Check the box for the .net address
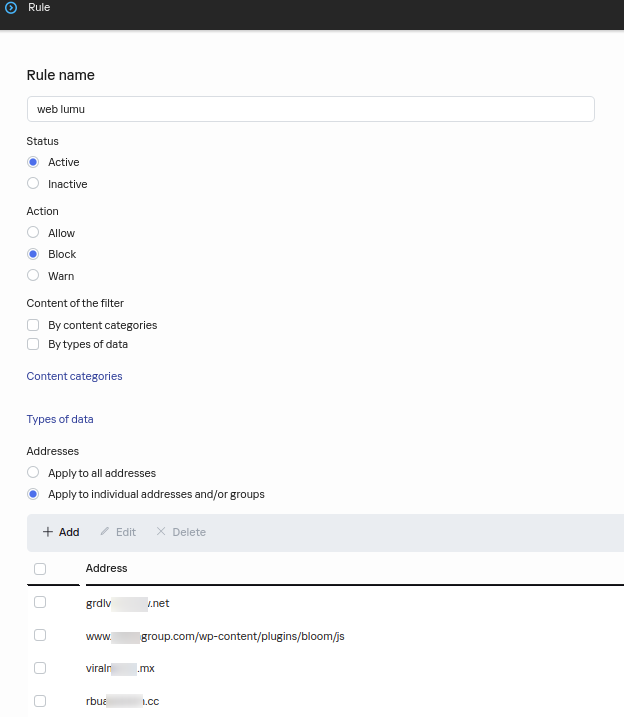Viewport: 624px width, 717px height. [40, 602]
